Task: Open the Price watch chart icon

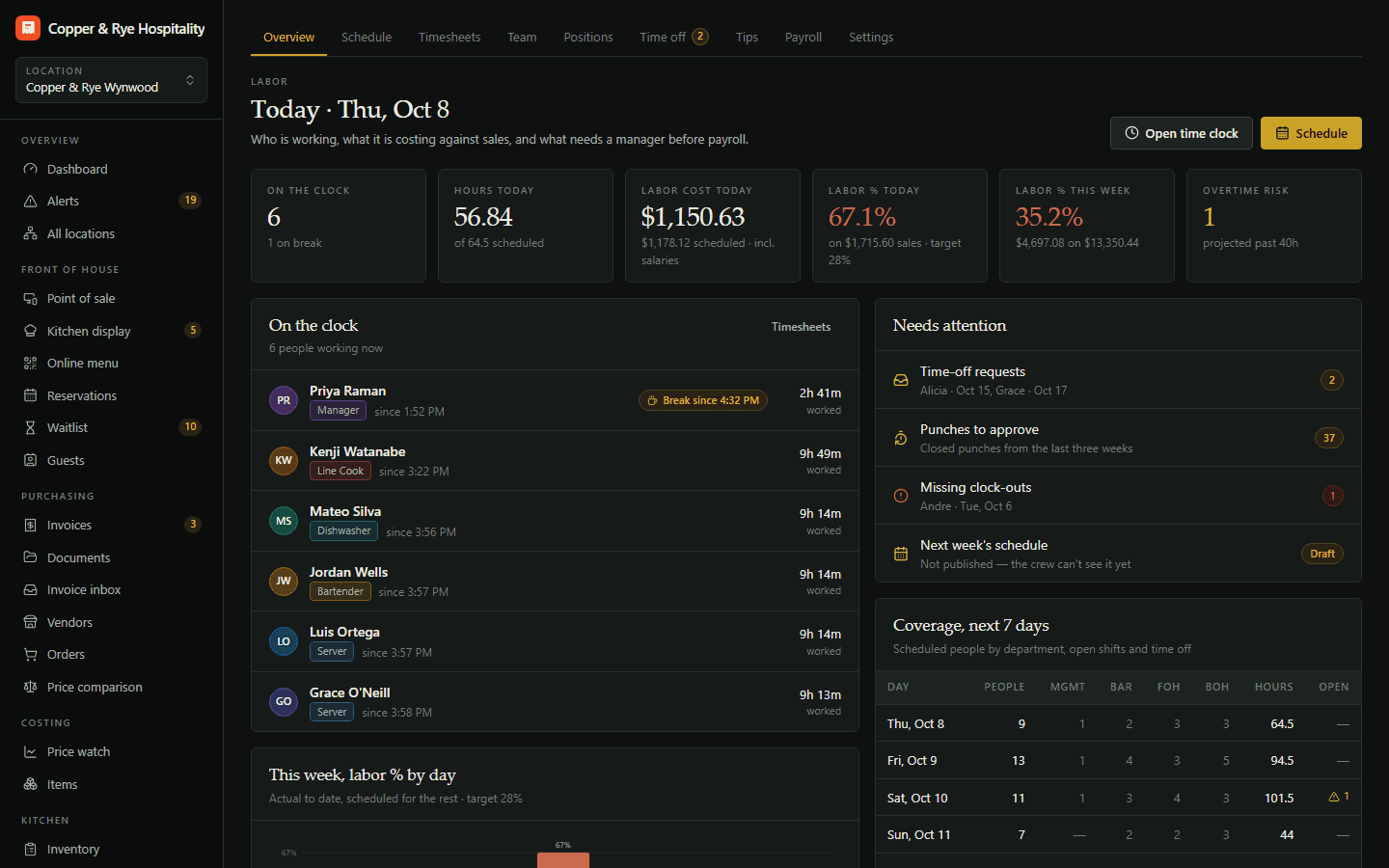Action: click(x=30, y=751)
